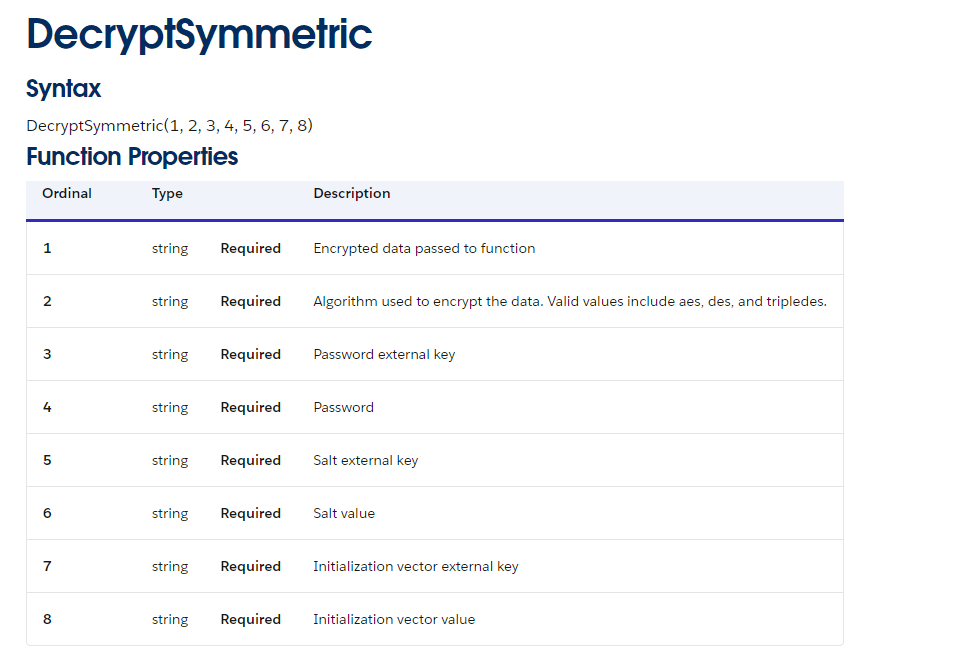Click the Ordinal column header

tap(67, 194)
